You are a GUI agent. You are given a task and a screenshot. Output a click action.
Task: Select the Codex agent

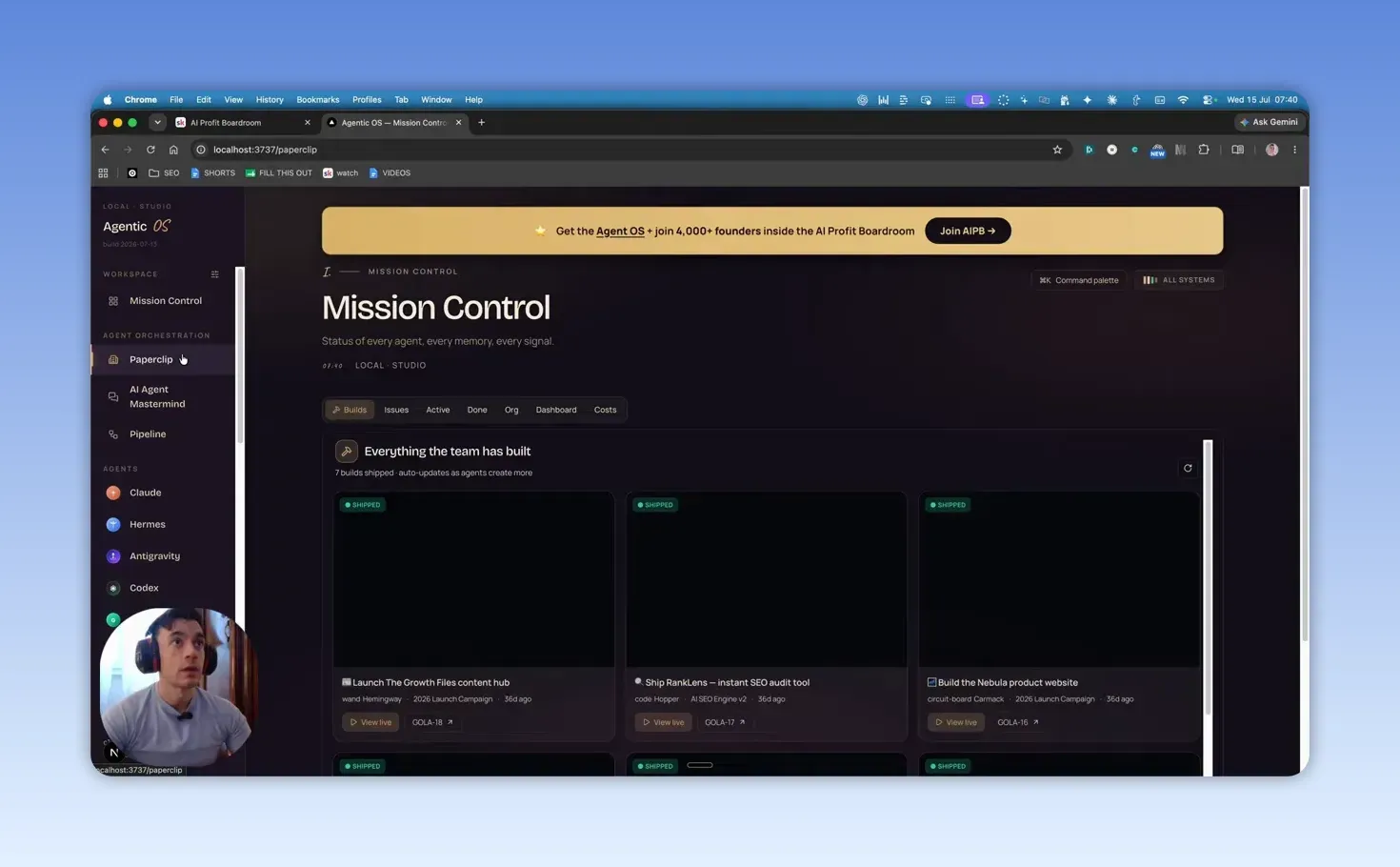coord(164,588)
